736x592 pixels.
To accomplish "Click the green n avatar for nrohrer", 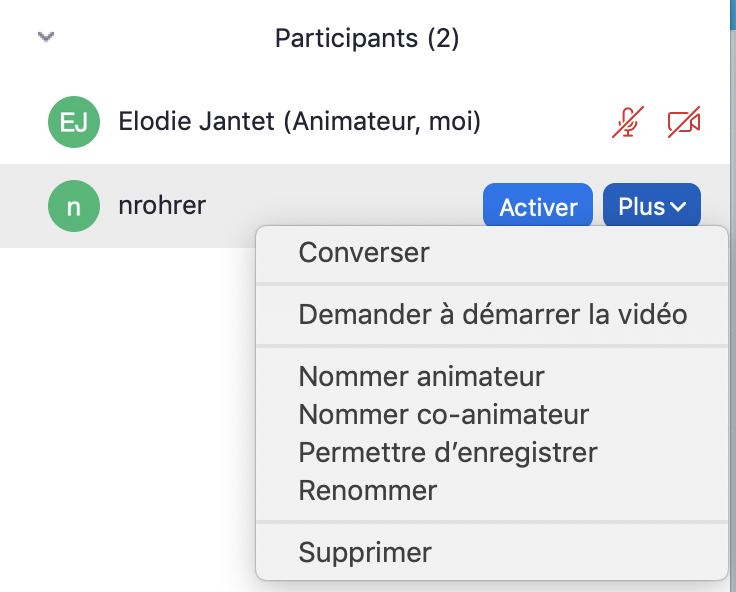I will pyautogui.click(x=75, y=206).
